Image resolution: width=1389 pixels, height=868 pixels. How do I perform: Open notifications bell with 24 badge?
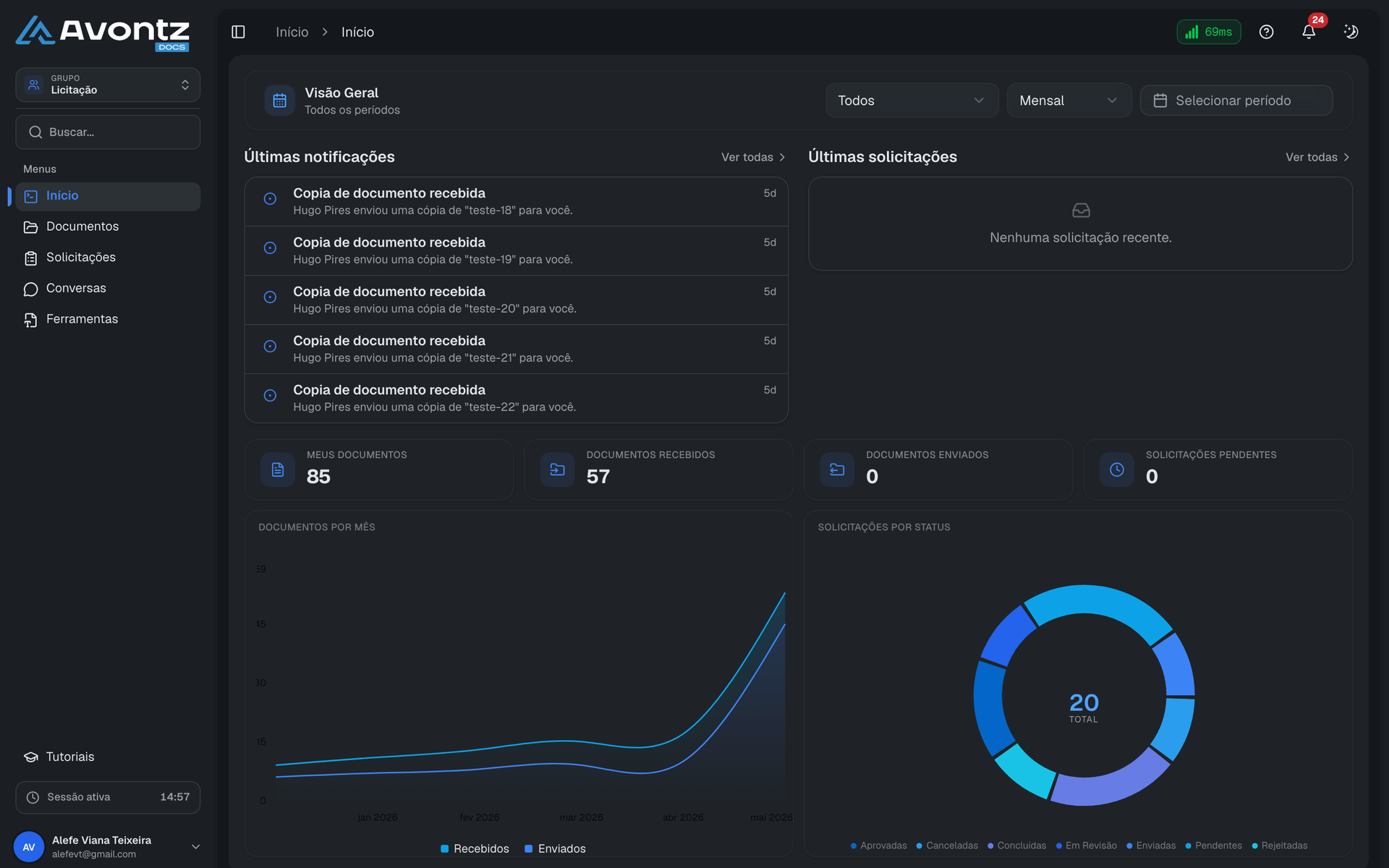1309,32
